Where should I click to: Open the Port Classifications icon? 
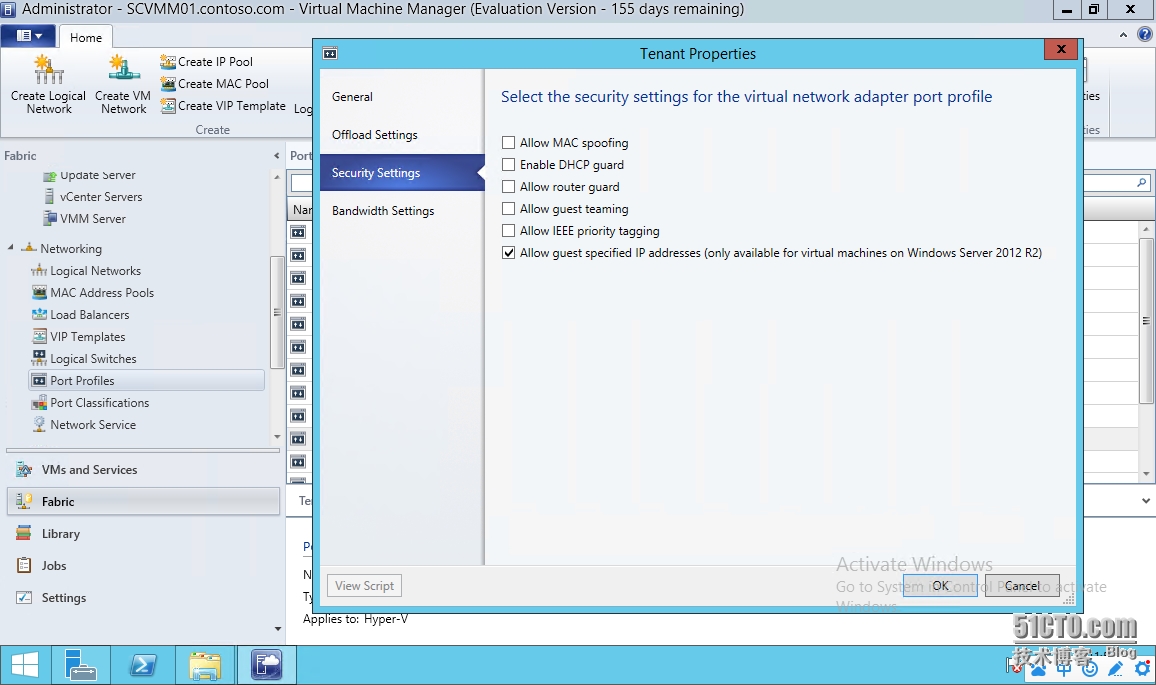(x=39, y=403)
